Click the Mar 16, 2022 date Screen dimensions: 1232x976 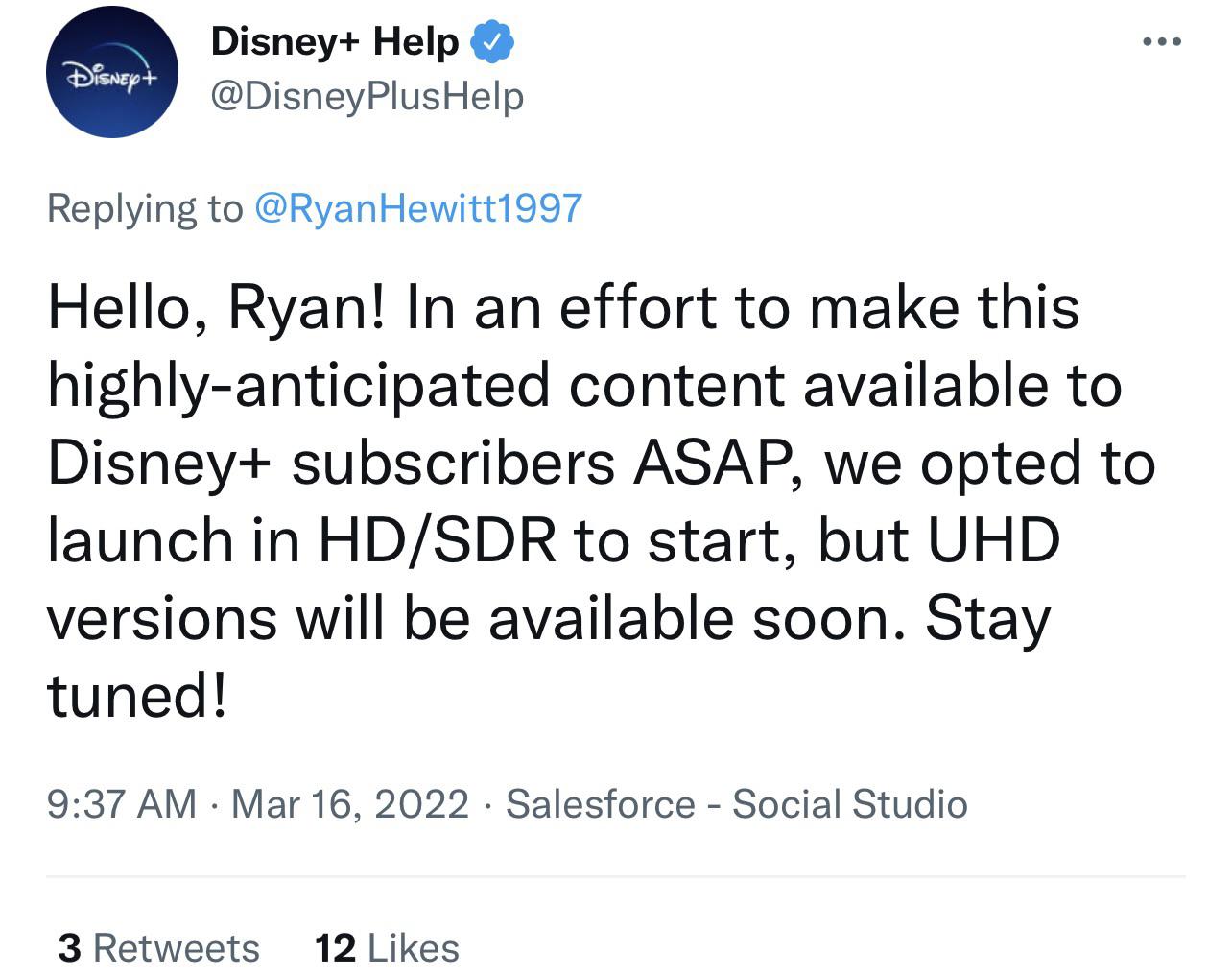click(350, 804)
